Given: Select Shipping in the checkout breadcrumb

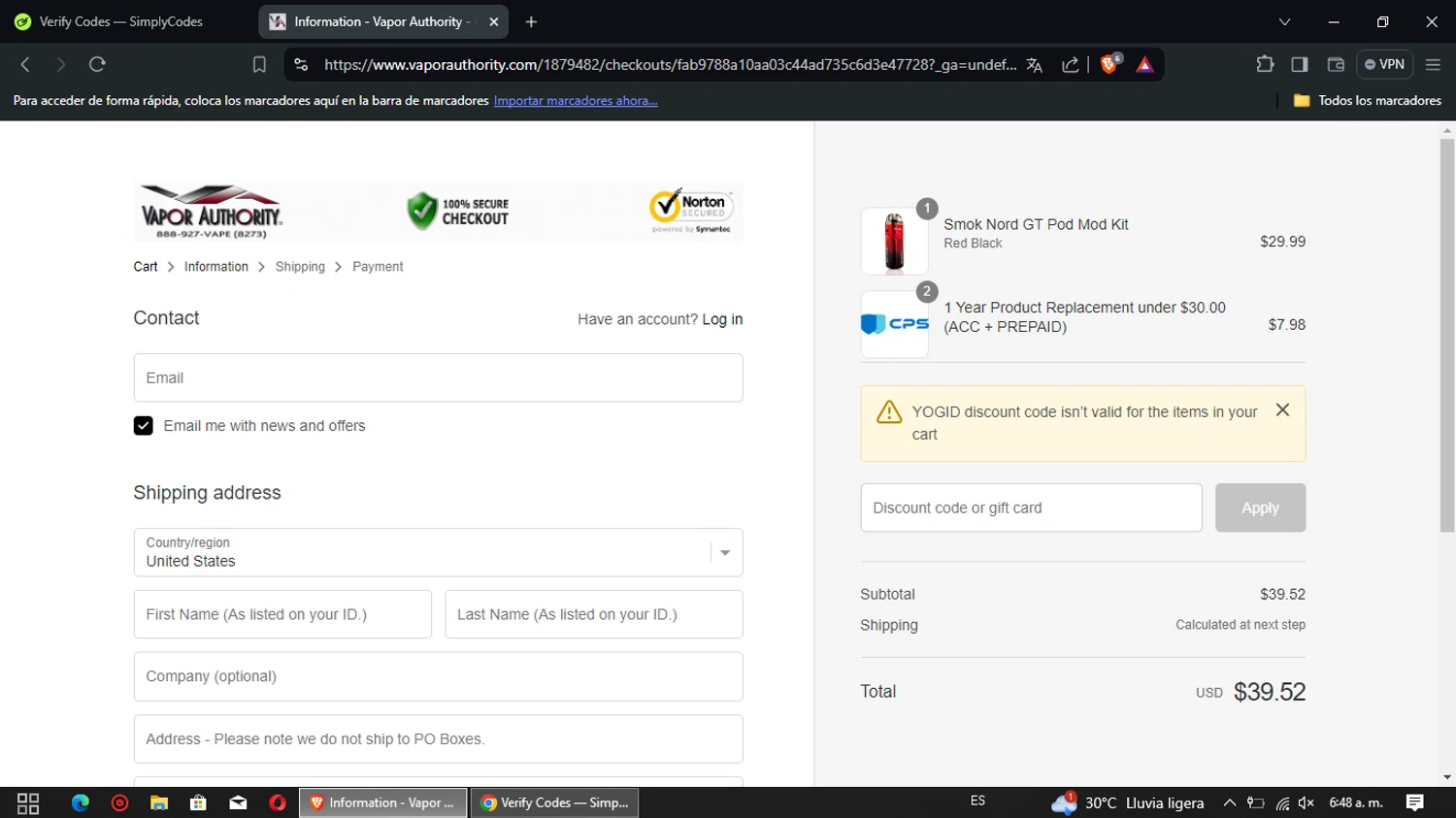Looking at the screenshot, I should click(x=300, y=267).
